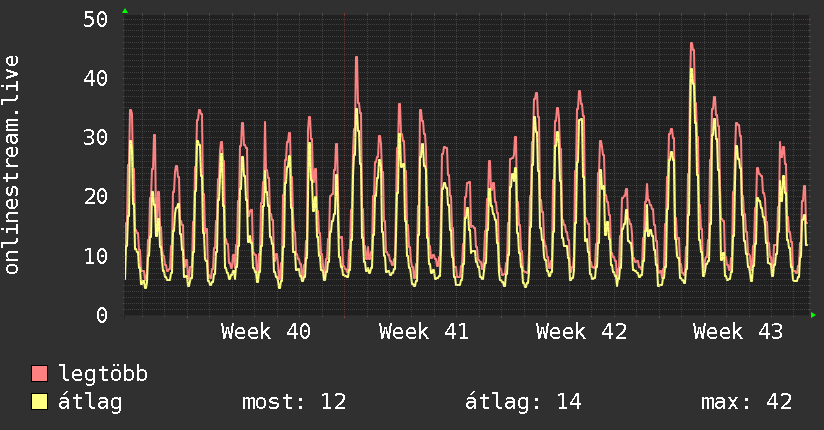Click the green arrow atop the y-axis
The height and width of the screenshot is (430, 824).
(125, 11)
